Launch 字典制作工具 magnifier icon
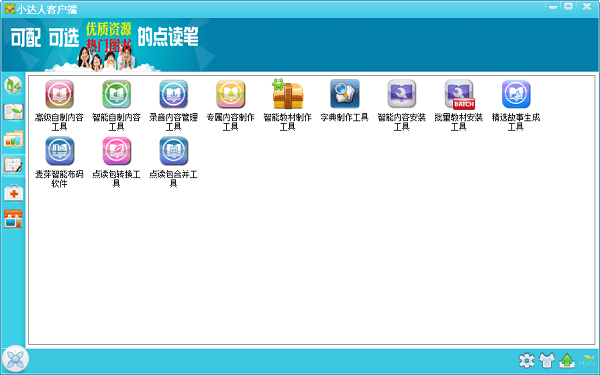600x375 pixels. click(x=344, y=94)
